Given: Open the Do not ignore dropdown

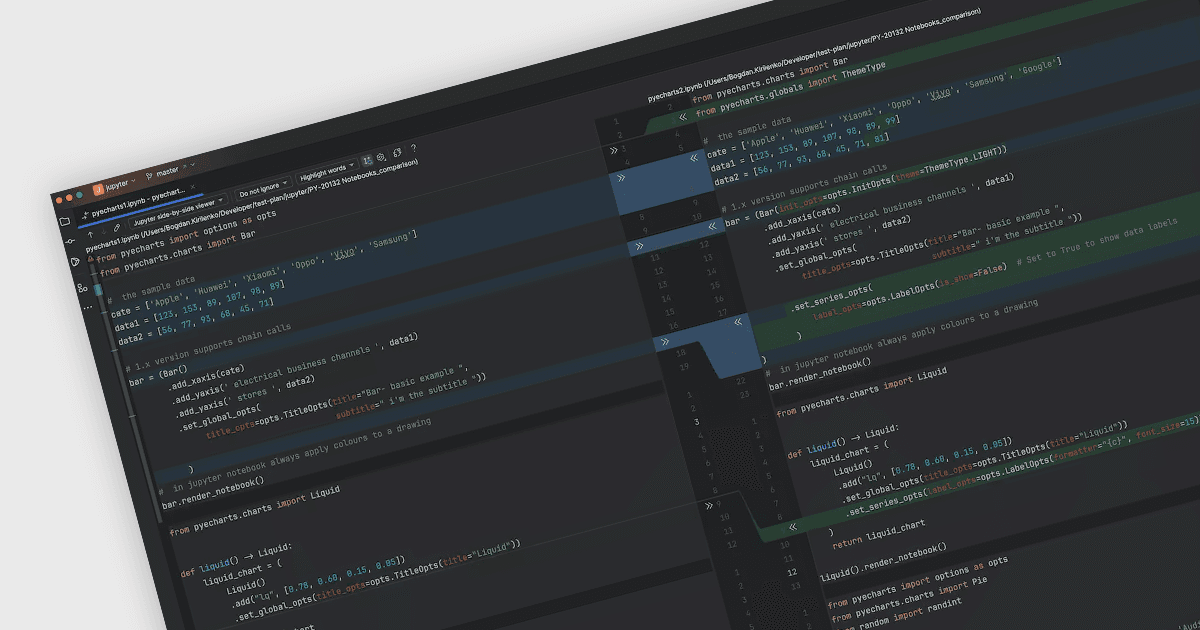Looking at the screenshot, I should [263, 188].
